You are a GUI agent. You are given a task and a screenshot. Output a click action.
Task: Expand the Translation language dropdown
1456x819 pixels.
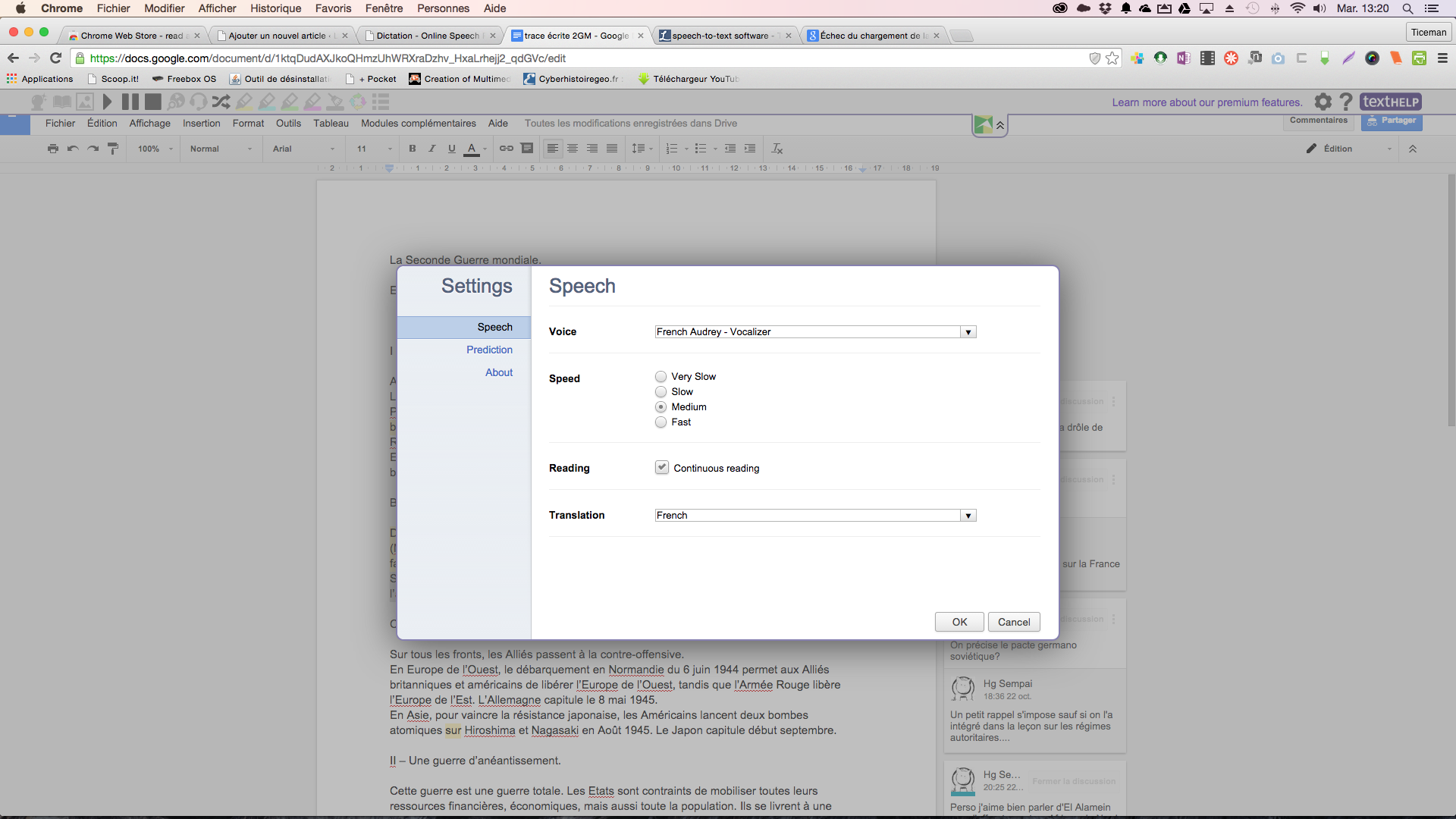[x=966, y=515]
